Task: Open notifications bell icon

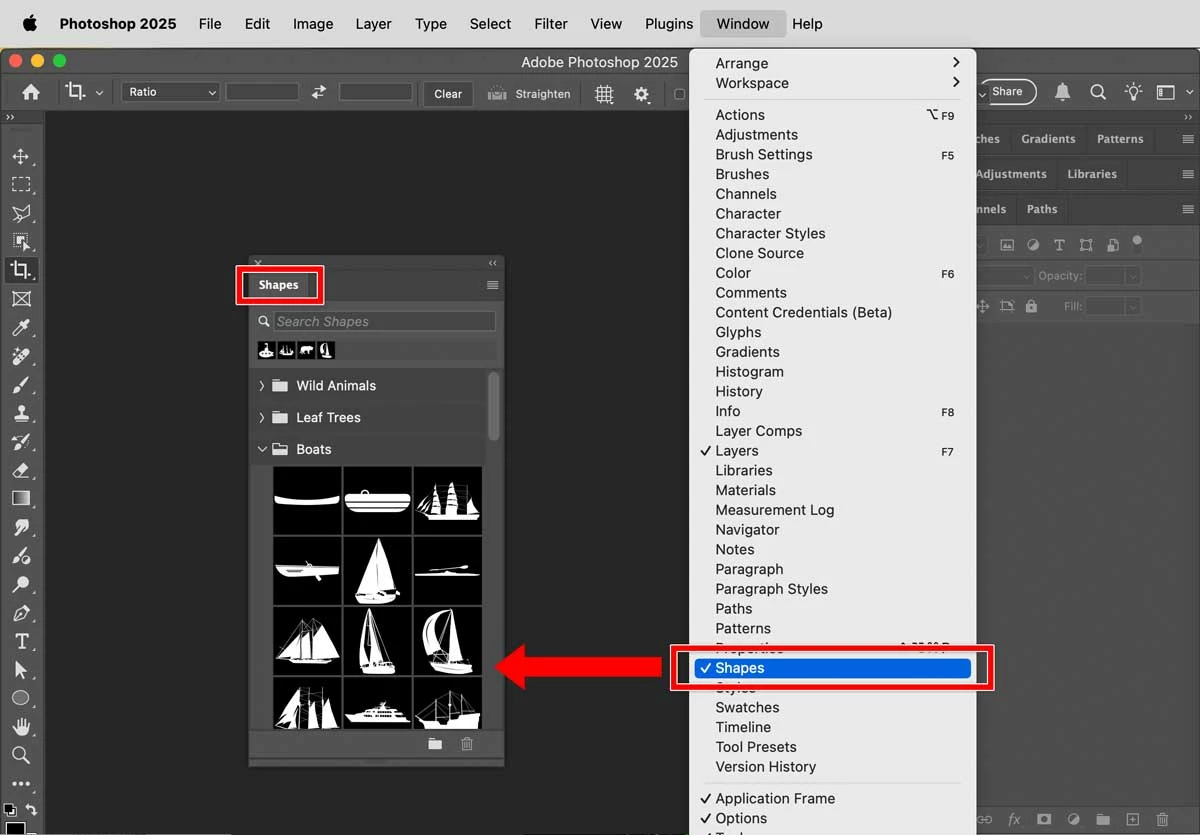Action: 1062,92
